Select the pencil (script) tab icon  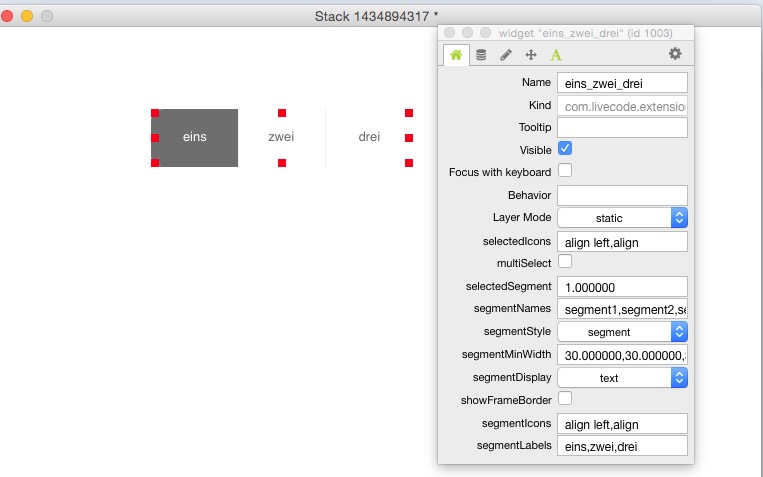506,55
